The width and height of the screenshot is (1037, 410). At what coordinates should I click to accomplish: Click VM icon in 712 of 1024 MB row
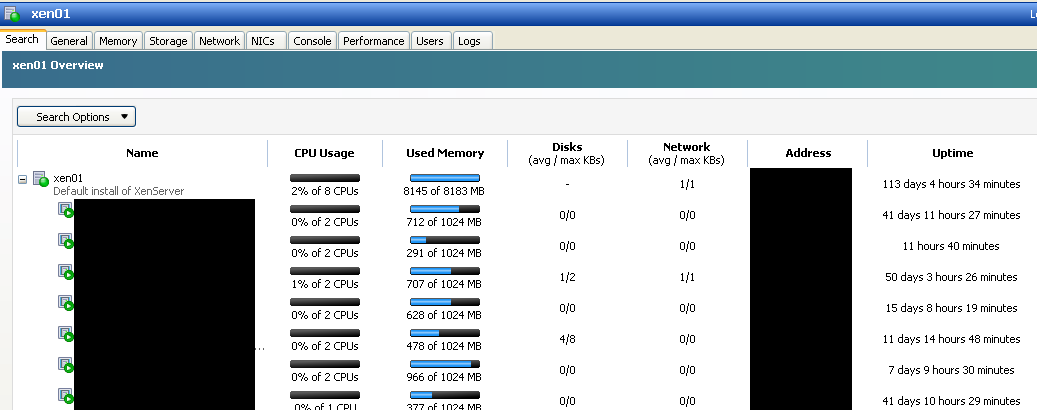[65, 210]
